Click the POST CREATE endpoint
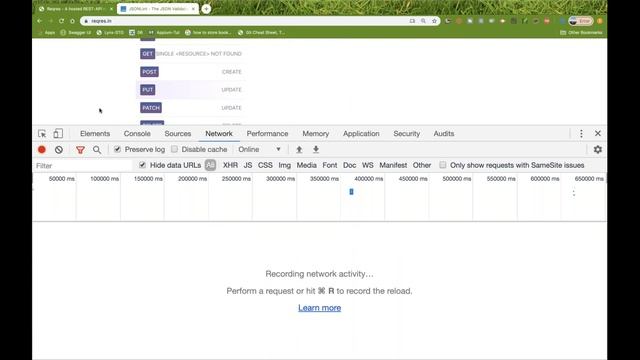 tap(191, 72)
